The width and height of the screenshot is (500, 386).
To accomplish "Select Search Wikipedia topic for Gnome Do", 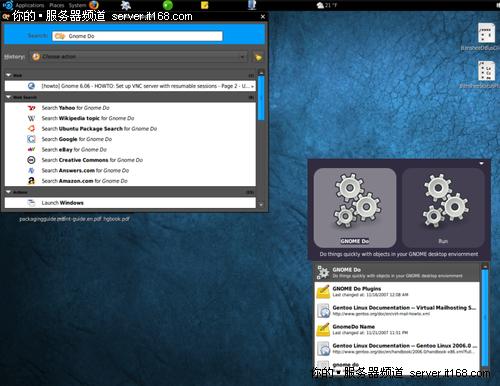I will pyautogui.click(x=130, y=118).
